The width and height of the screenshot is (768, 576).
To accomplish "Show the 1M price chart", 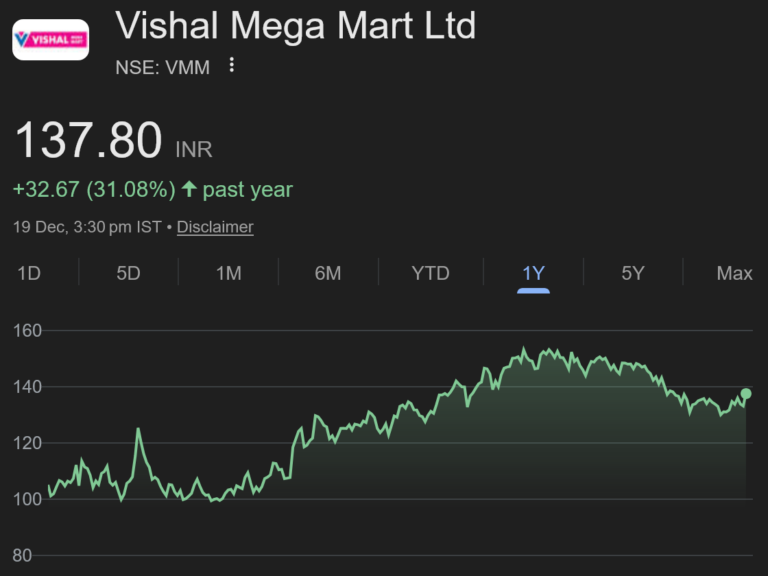I will pos(229,273).
